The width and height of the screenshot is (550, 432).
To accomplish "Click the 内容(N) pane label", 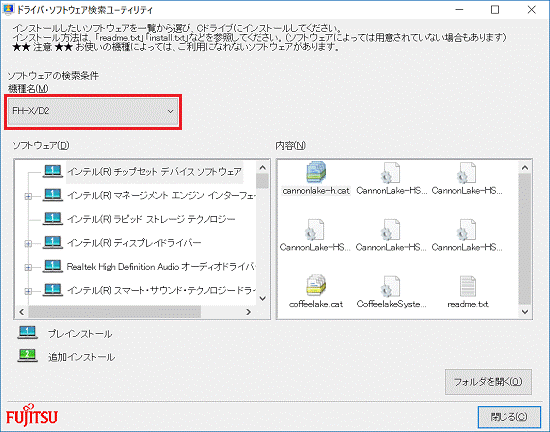I will coord(290,145).
